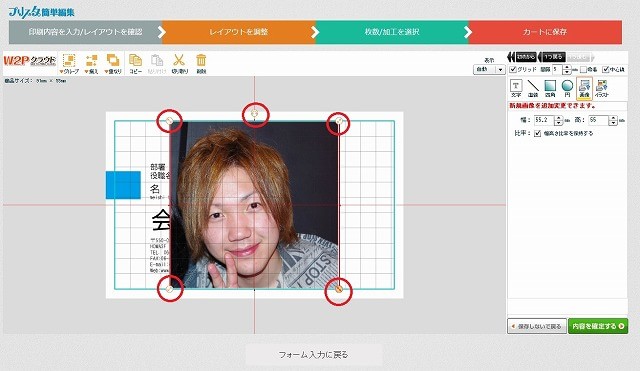Select the 文字 text tool
This screenshot has height=371, width=640.
point(516,89)
